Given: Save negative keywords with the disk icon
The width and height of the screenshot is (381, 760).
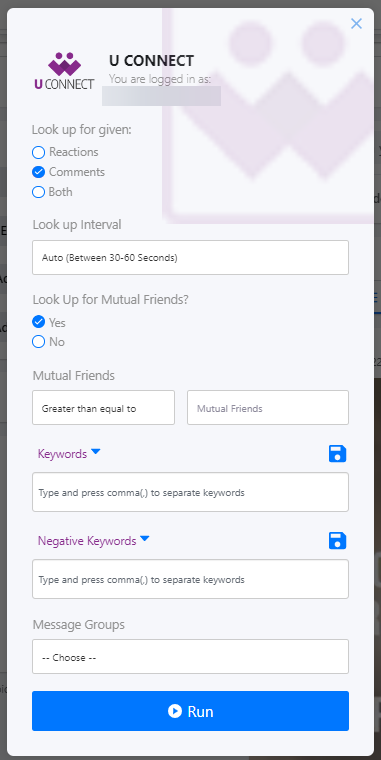Looking at the screenshot, I should [x=337, y=540].
